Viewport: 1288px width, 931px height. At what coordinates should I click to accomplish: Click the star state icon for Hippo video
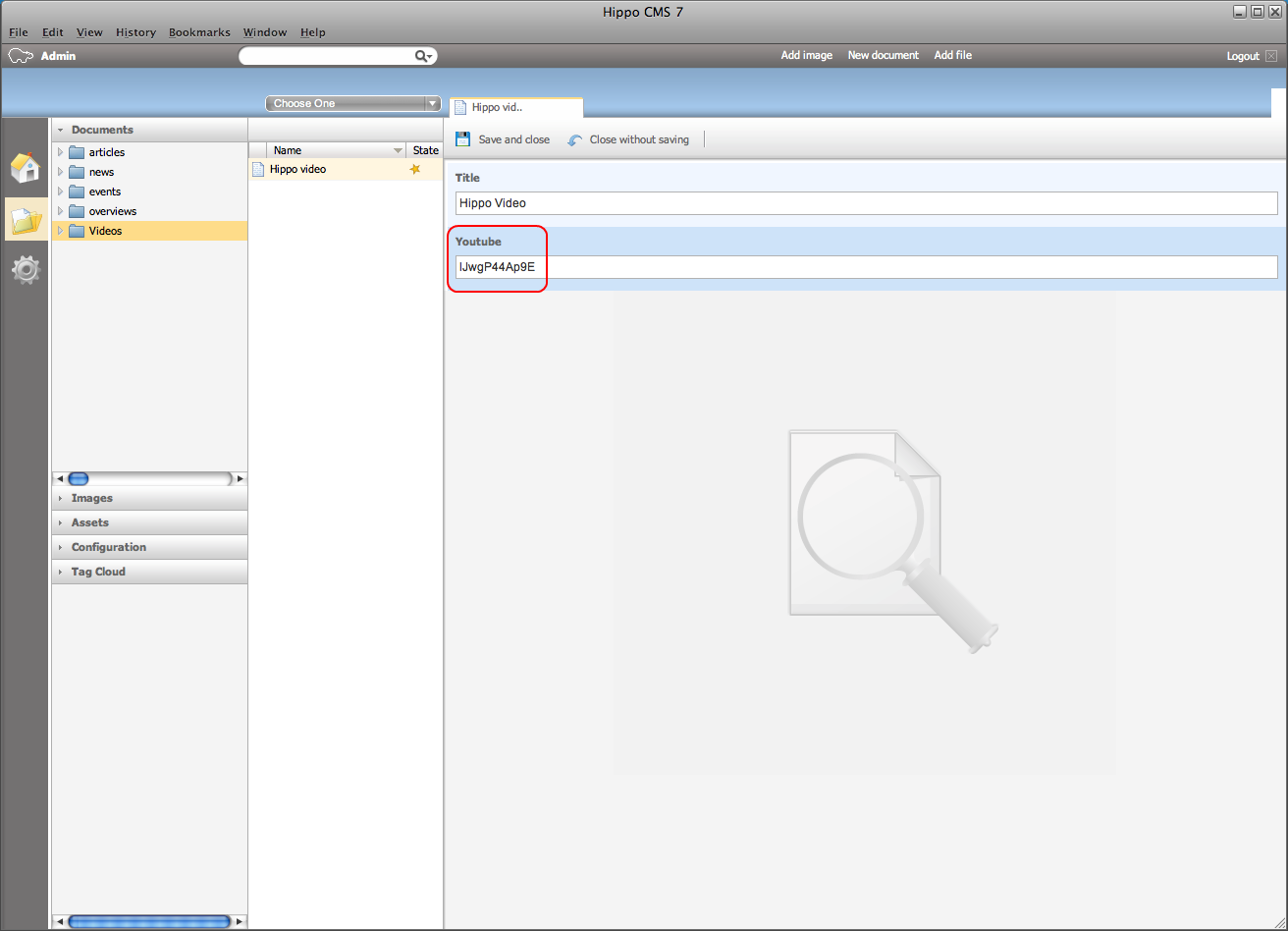click(414, 169)
